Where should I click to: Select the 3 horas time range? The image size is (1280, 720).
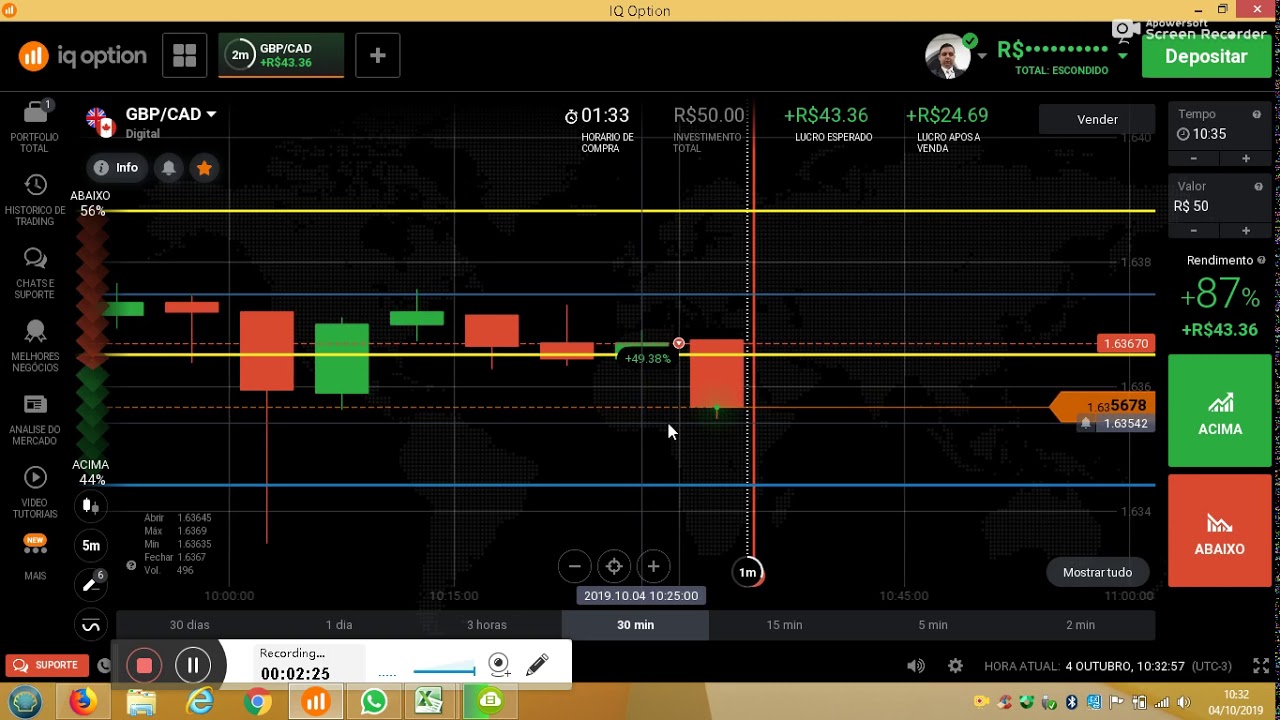[x=487, y=625]
